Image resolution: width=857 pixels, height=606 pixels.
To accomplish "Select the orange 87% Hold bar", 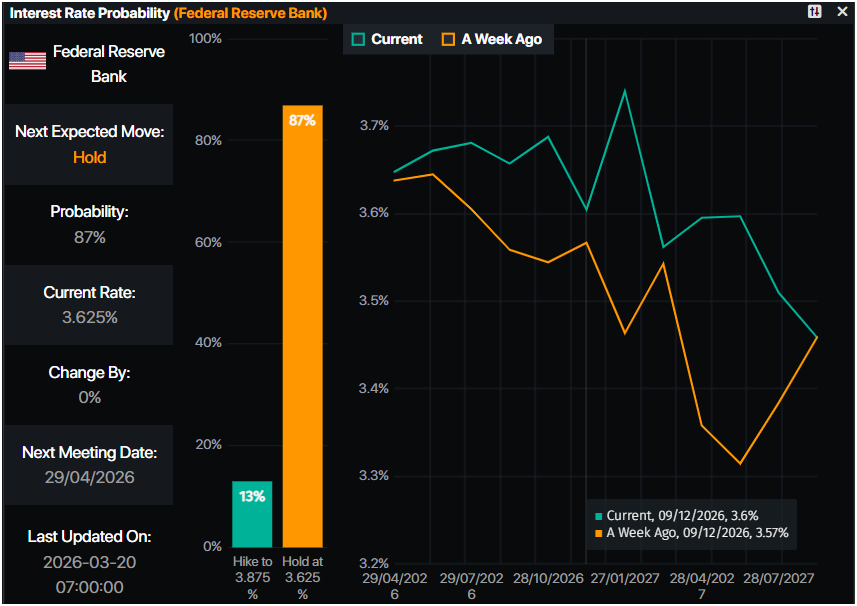I will (302, 325).
